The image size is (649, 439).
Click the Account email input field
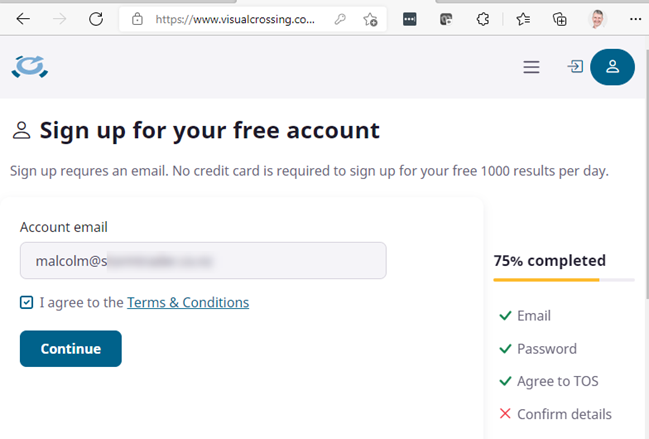click(x=203, y=261)
